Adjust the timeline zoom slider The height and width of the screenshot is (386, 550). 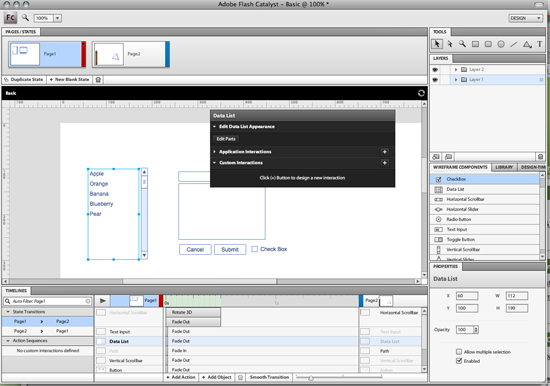(310, 378)
